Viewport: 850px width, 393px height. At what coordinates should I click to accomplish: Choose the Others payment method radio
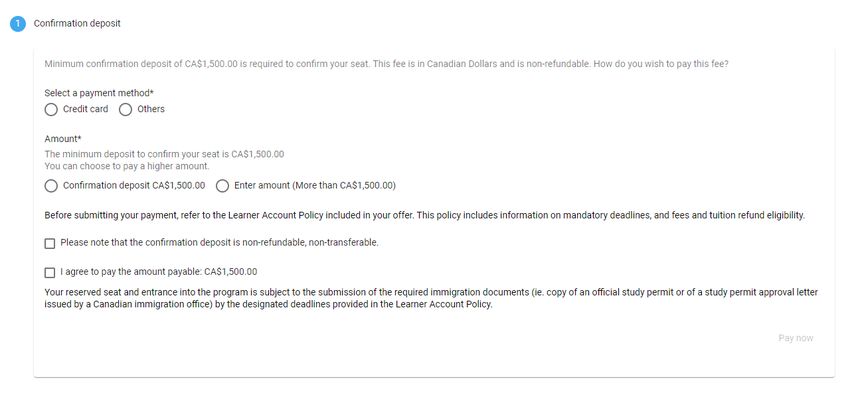[x=125, y=109]
